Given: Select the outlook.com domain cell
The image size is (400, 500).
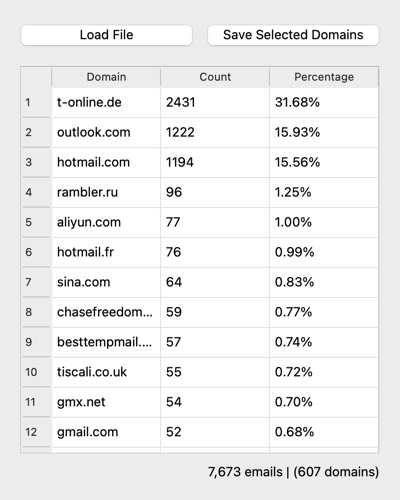Looking at the screenshot, I should click(x=106, y=133).
